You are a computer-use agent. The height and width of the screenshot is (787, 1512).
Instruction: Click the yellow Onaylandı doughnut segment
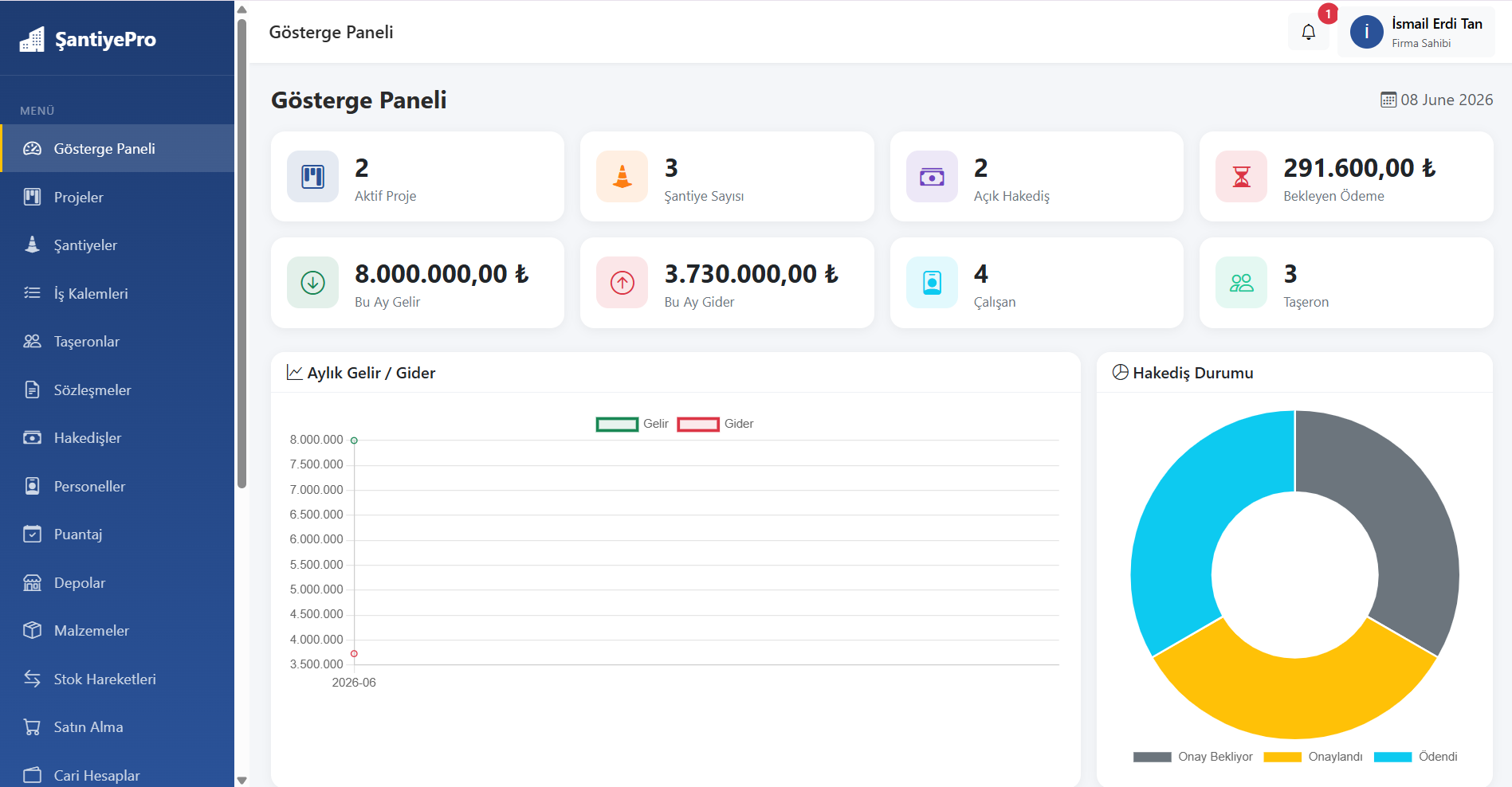point(1294,695)
